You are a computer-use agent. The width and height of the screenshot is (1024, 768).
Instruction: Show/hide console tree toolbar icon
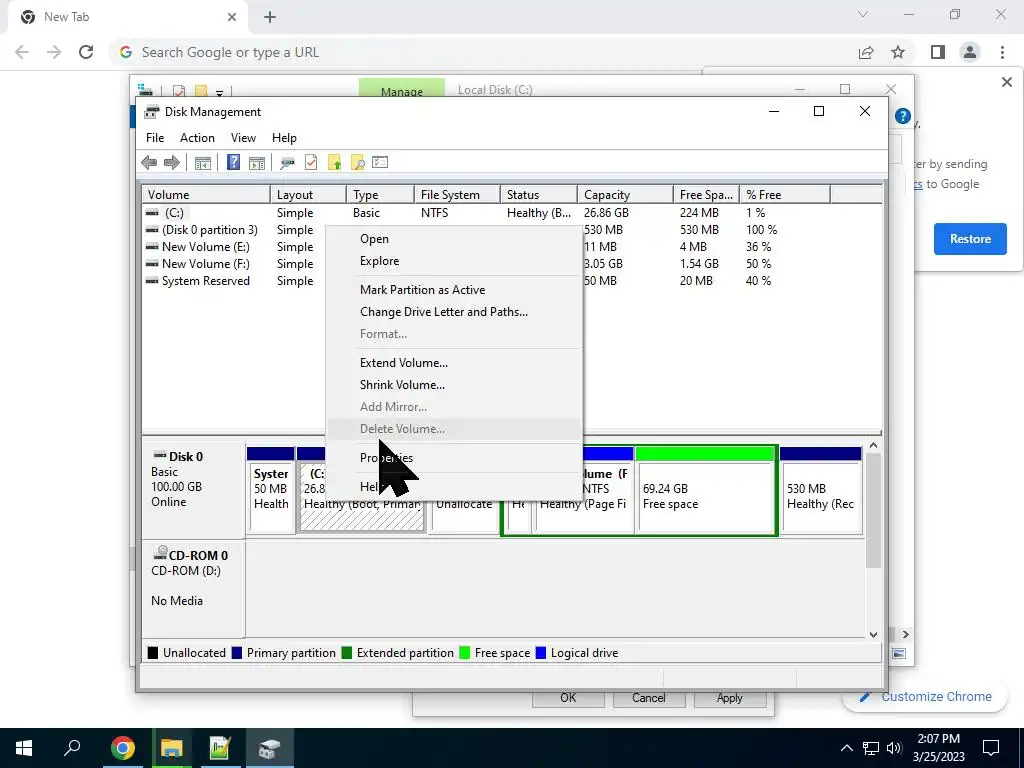pyautogui.click(x=203, y=163)
